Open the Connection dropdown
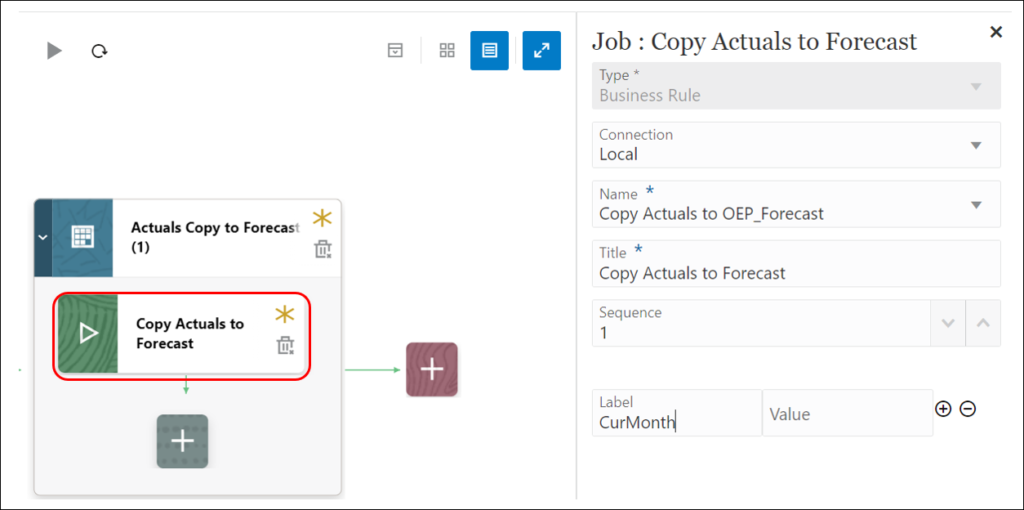Image resolution: width=1024 pixels, height=510 pixels. point(976,145)
